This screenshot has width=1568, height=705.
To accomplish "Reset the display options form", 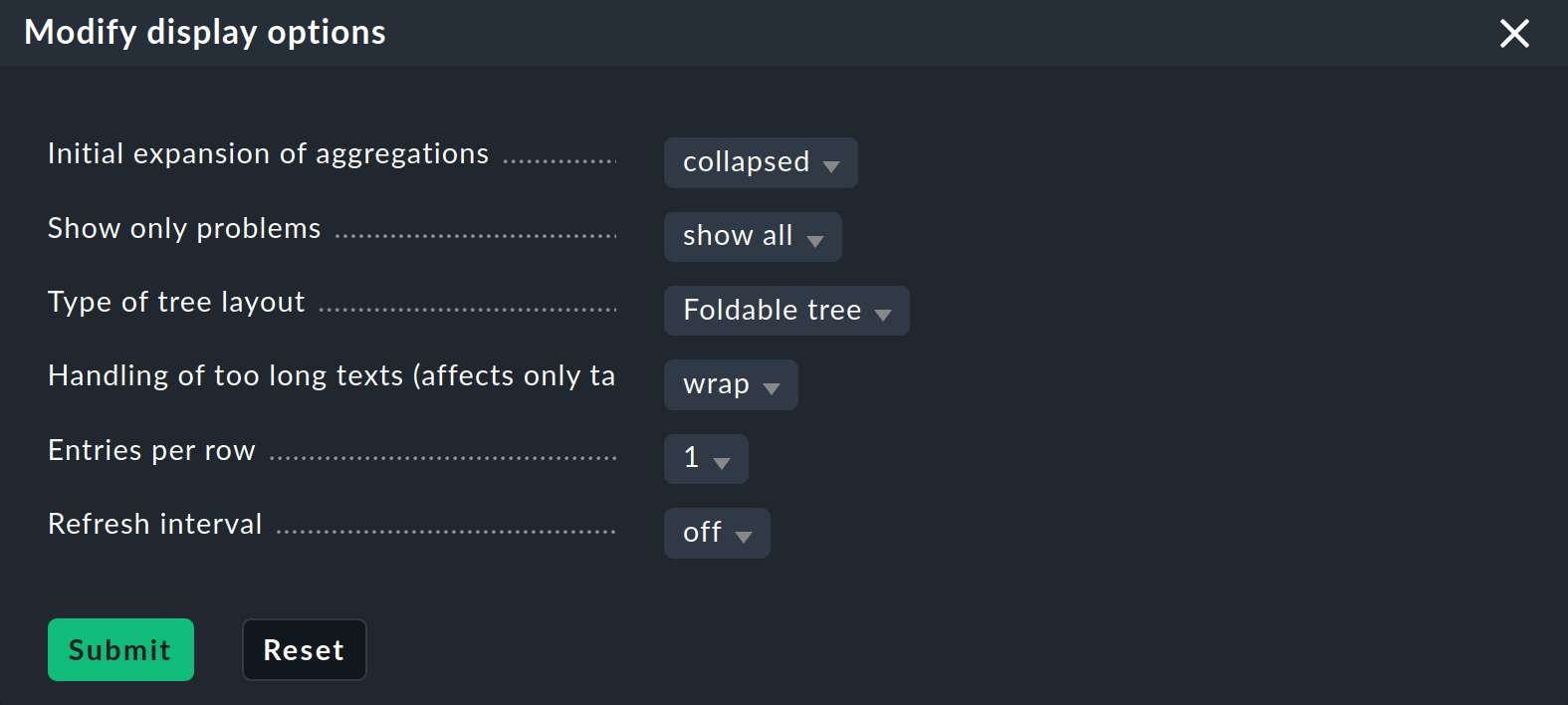I will [x=304, y=649].
